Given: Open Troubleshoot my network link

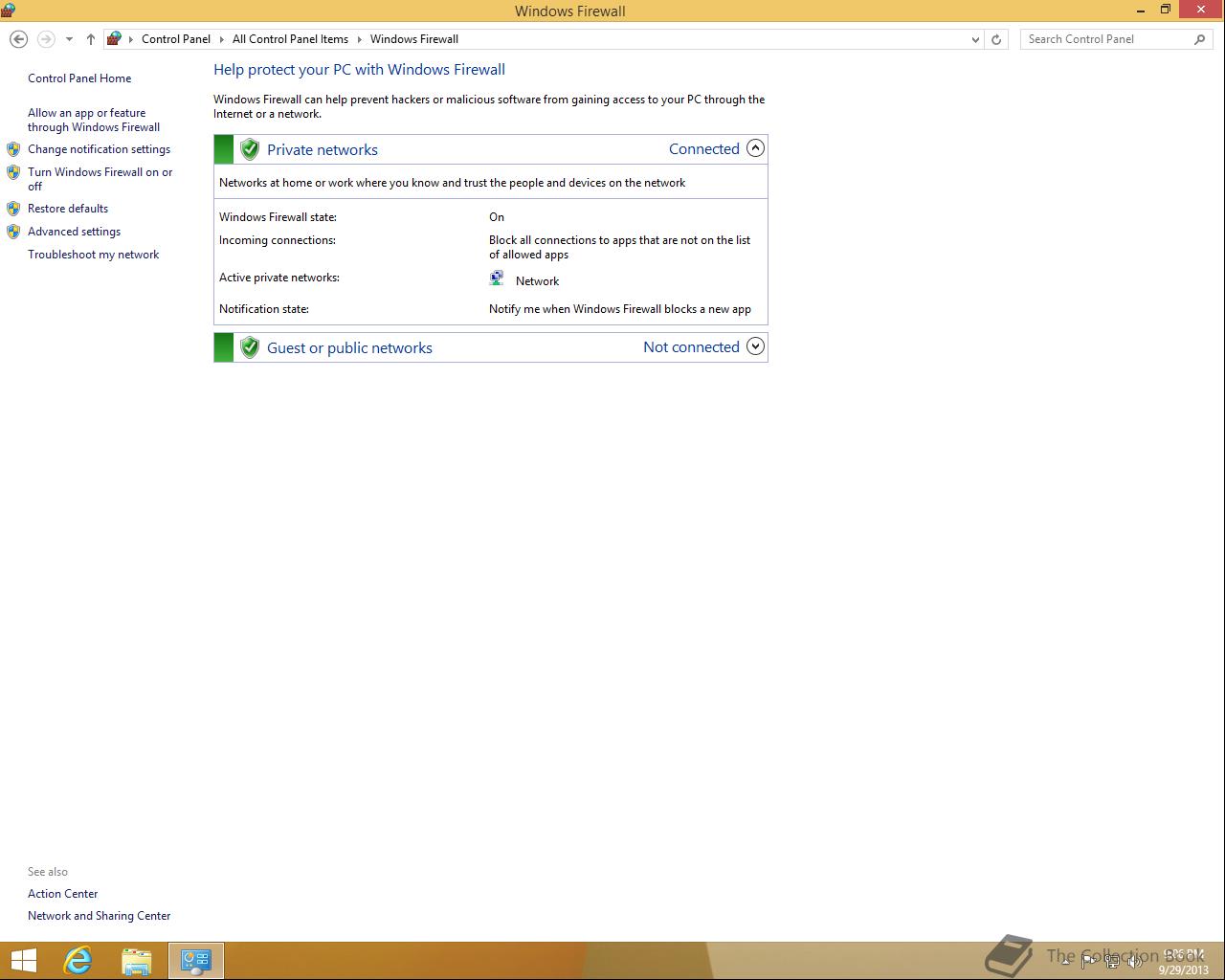Looking at the screenshot, I should click(93, 255).
